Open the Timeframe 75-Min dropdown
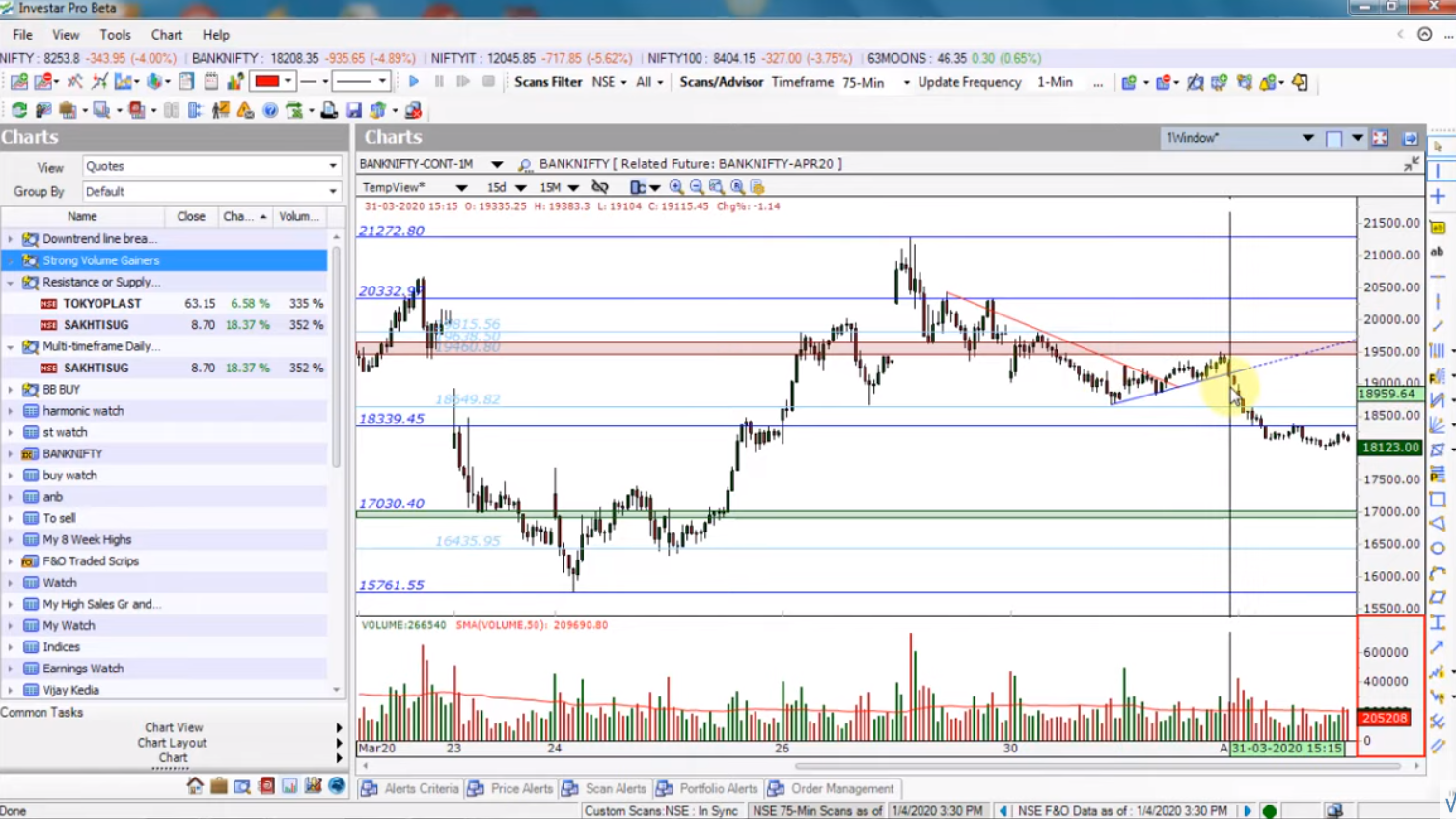Viewport: 1456px width, 819px height. [x=905, y=83]
